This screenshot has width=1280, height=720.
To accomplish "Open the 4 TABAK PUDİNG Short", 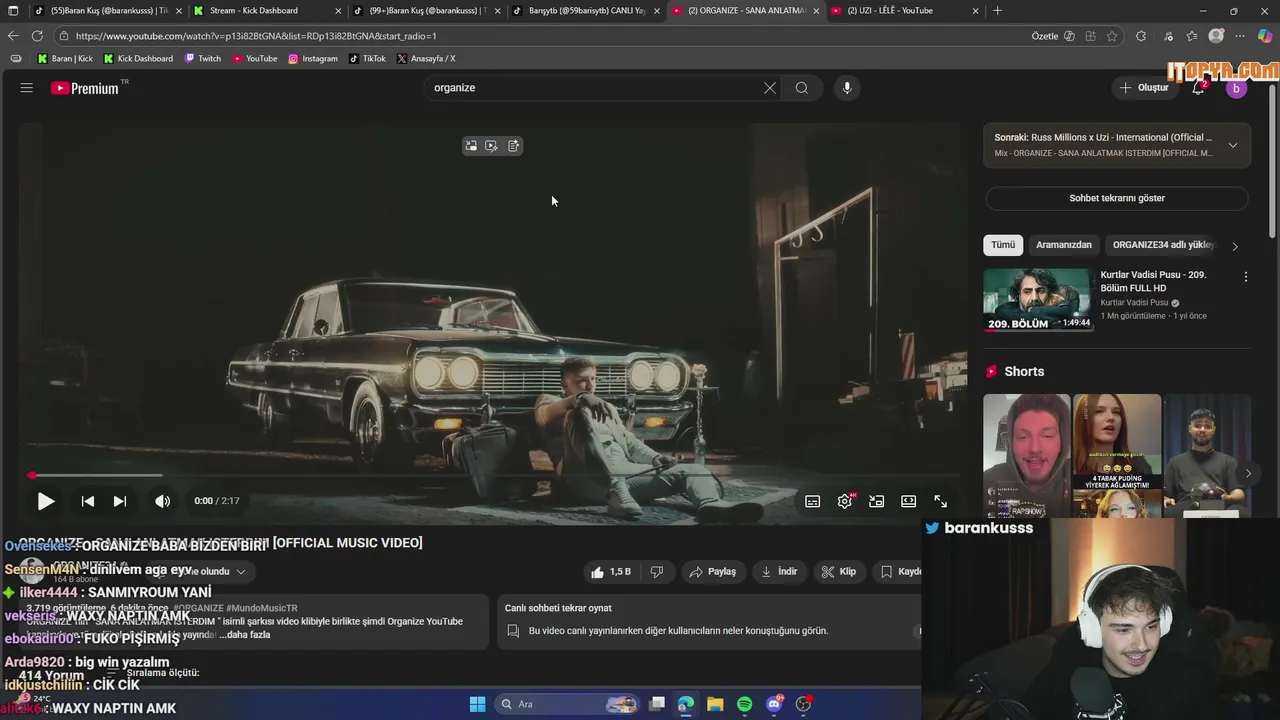I will coord(1117,455).
